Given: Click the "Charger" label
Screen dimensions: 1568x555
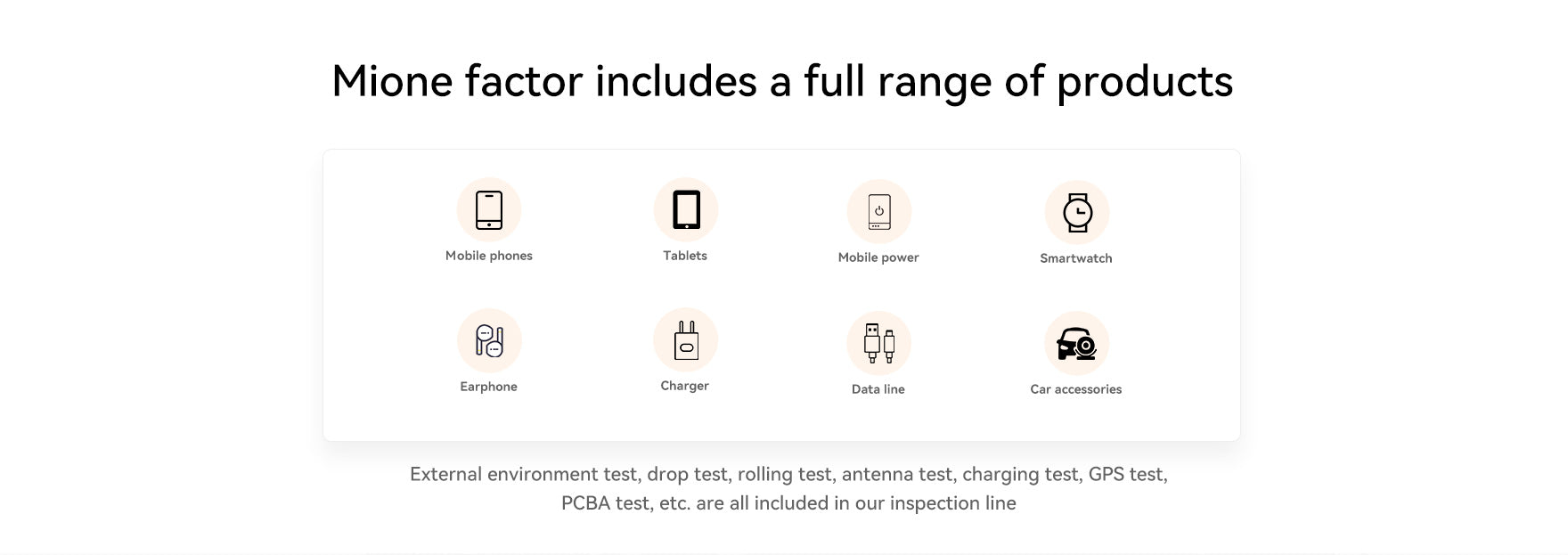Looking at the screenshot, I should tap(684, 386).
